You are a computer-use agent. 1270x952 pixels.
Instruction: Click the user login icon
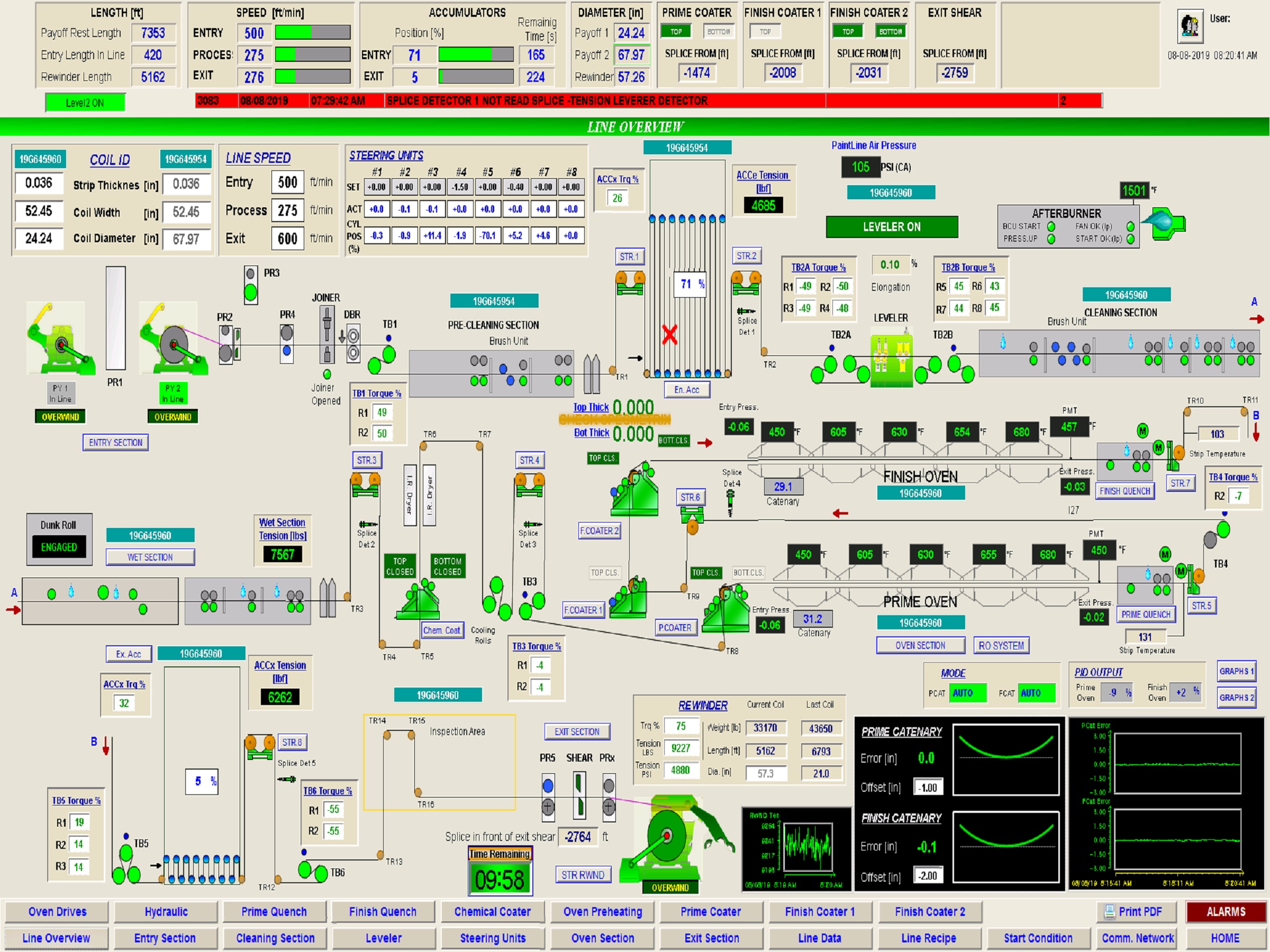click(1190, 26)
